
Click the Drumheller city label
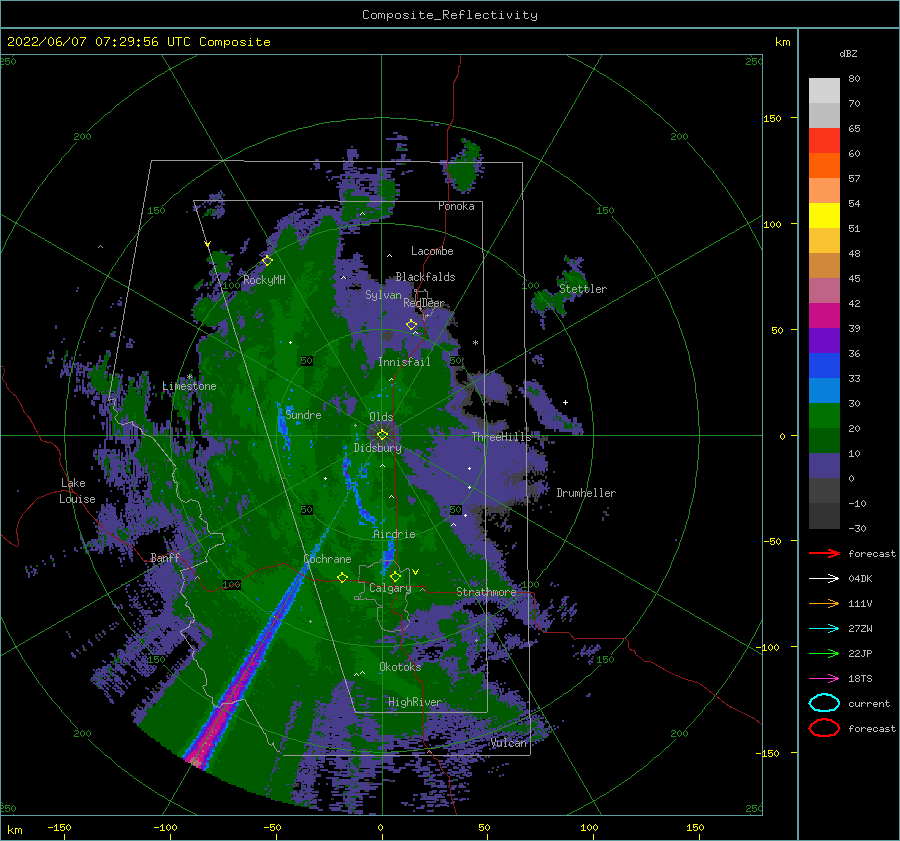[x=586, y=493]
